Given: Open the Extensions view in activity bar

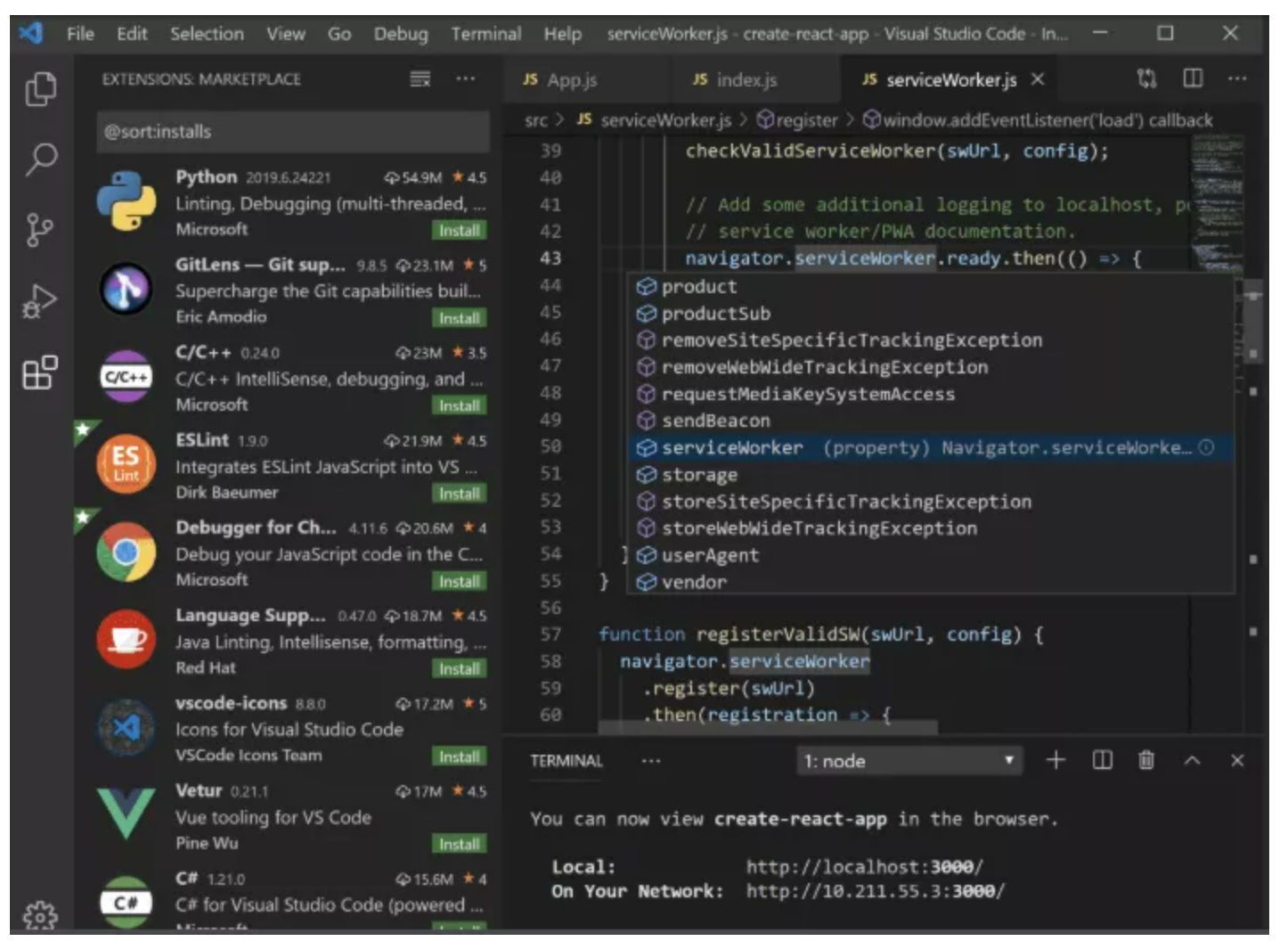Looking at the screenshot, I should point(40,372).
